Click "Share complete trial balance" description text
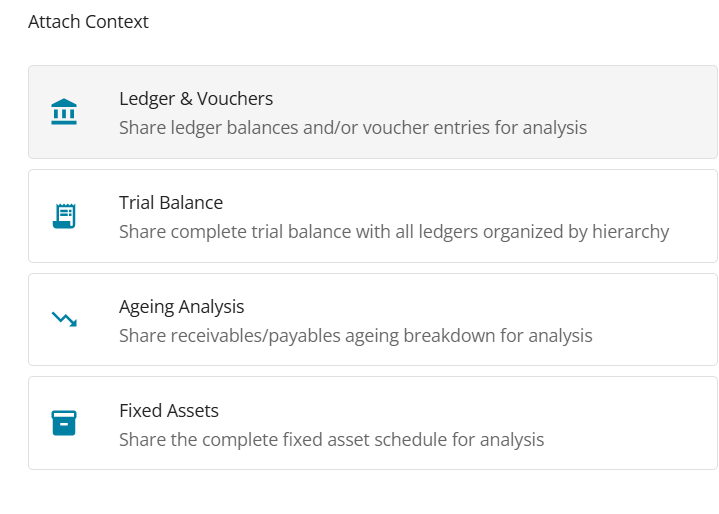Image resolution: width=719 pixels, height=514 pixels. click(x=394, y=232)
